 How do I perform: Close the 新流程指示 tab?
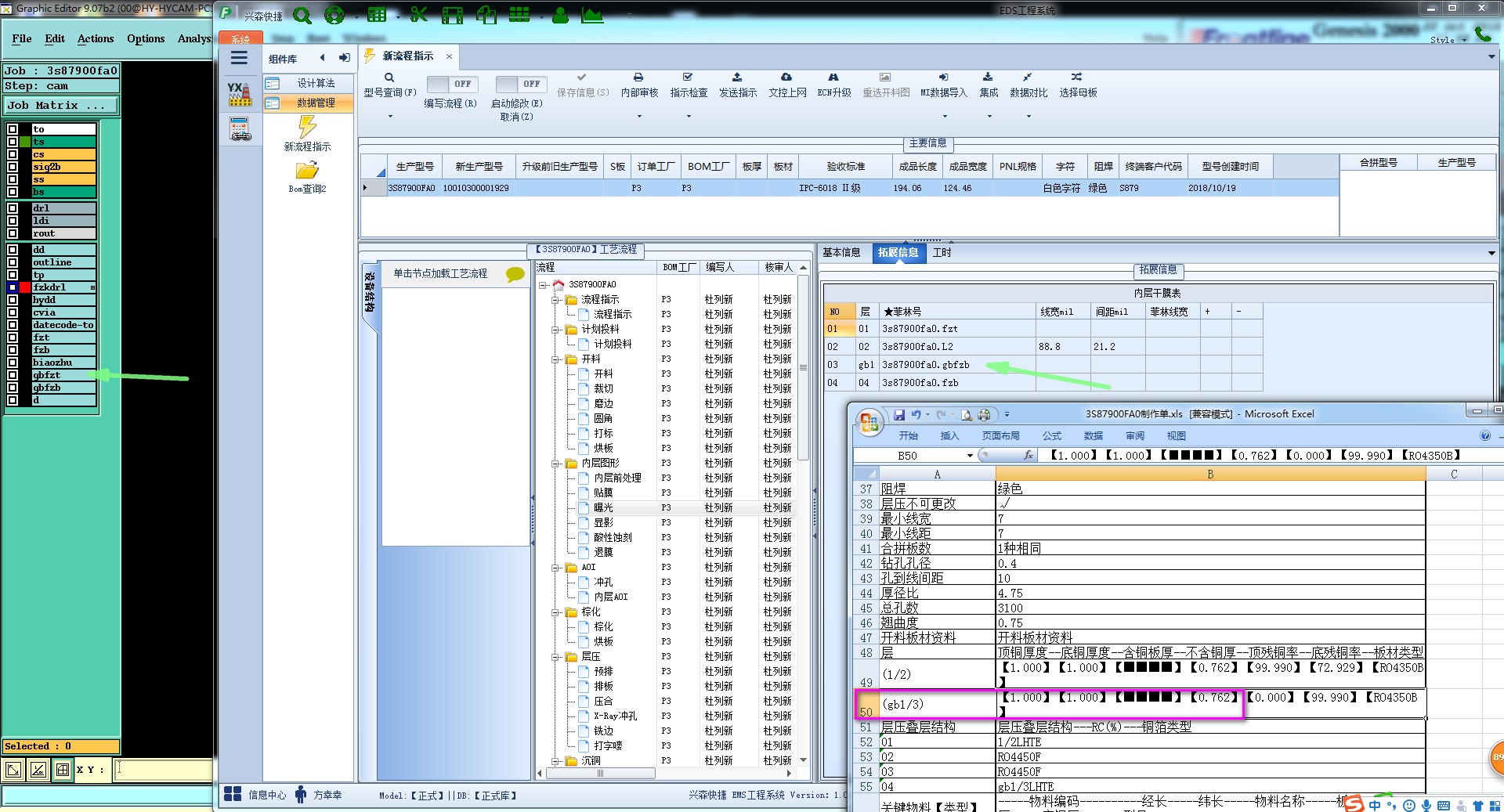click(x=449, y=56)
